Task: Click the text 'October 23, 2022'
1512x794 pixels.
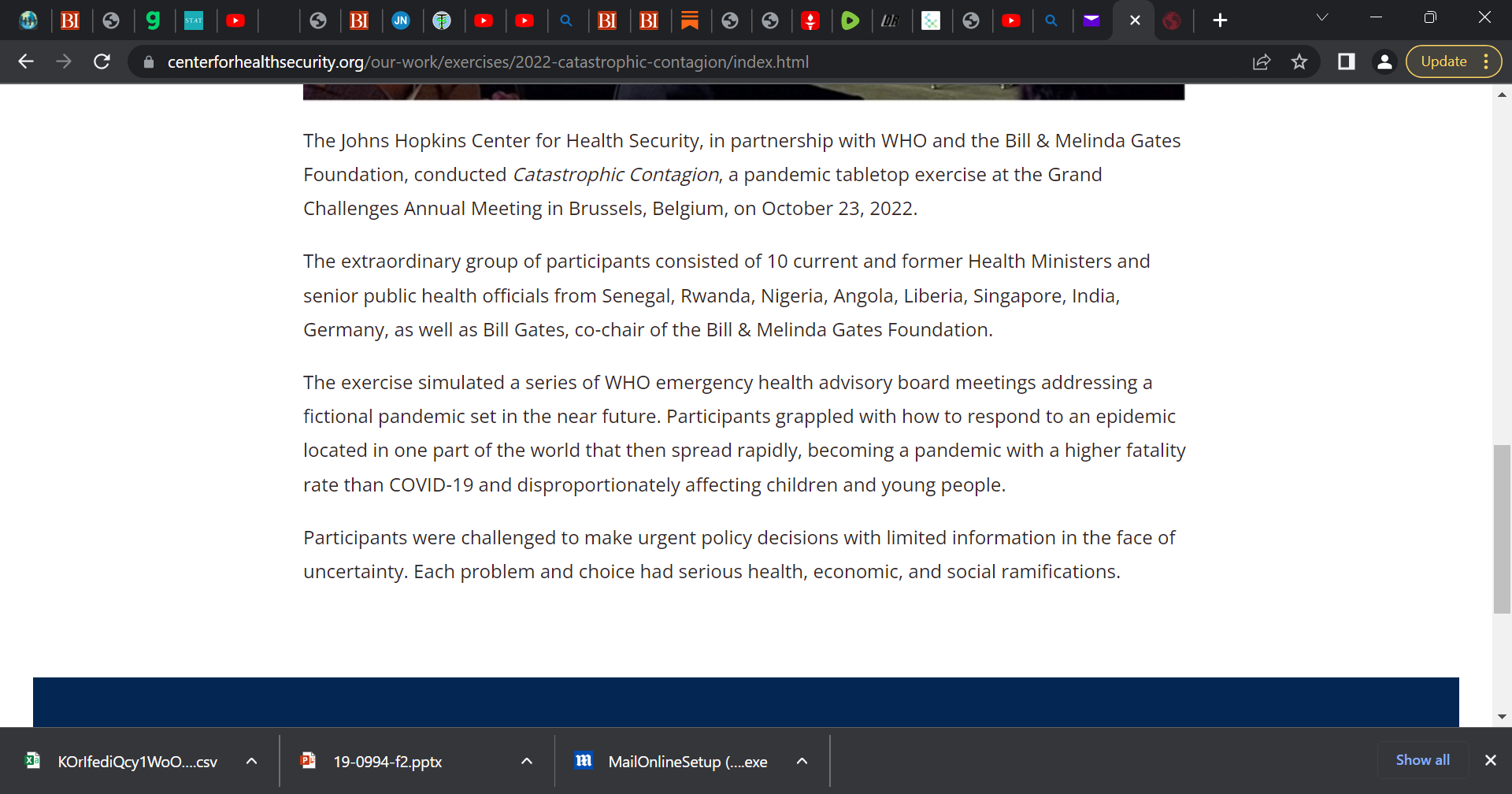Action: [x=838, y=209]
